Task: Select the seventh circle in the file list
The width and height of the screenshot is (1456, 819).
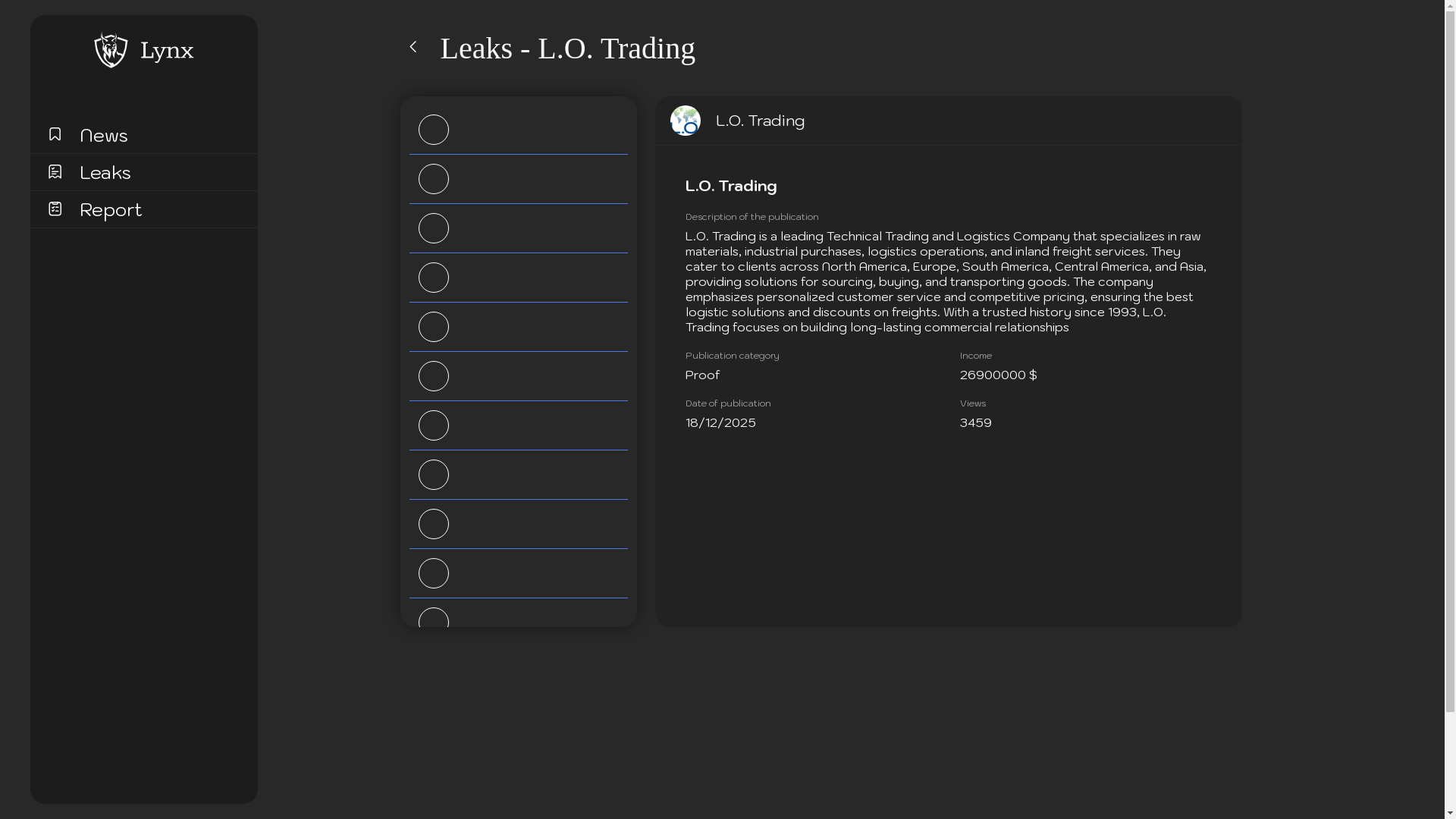Action: point(434,425)
